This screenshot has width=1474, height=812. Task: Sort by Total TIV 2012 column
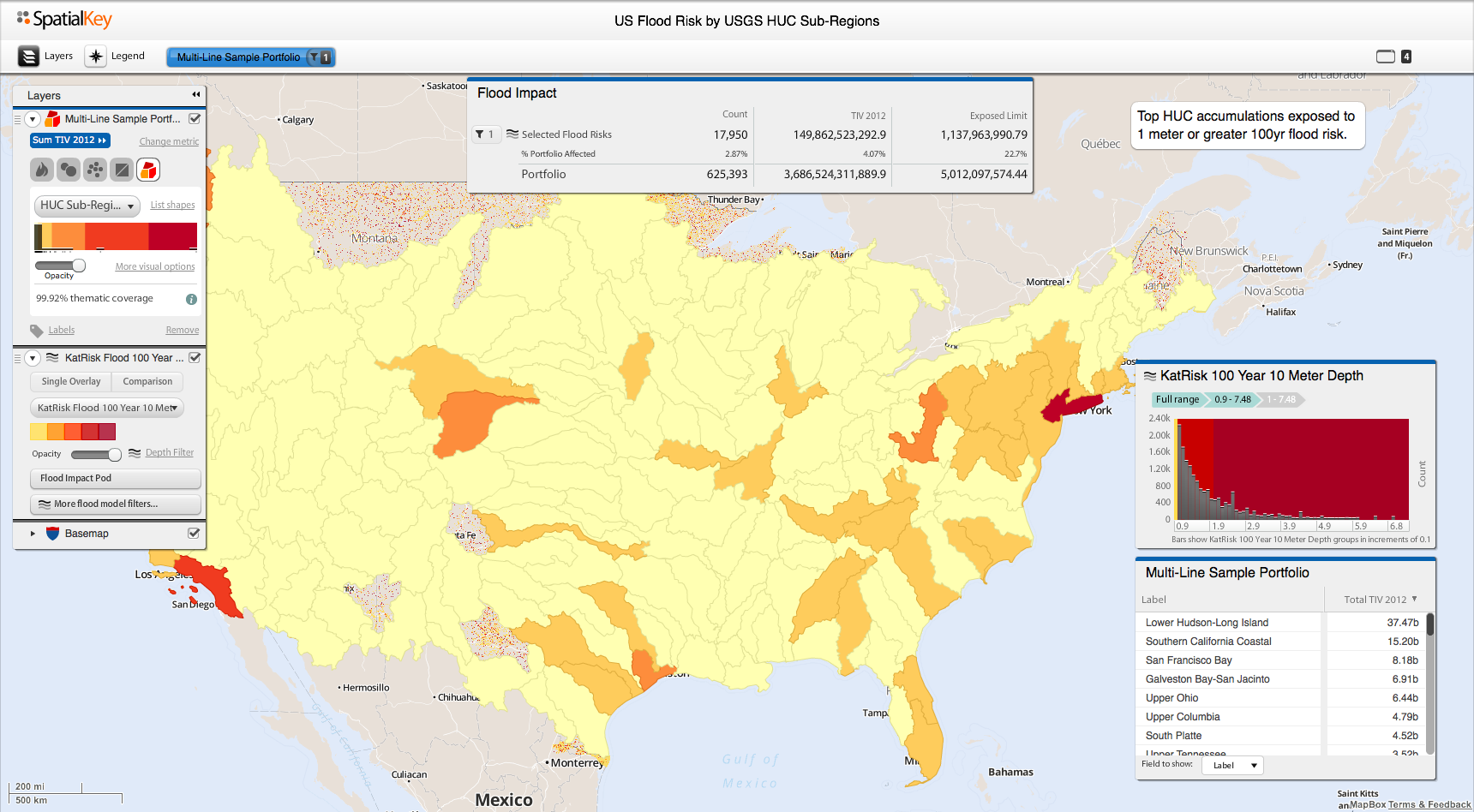point(1380,600)
